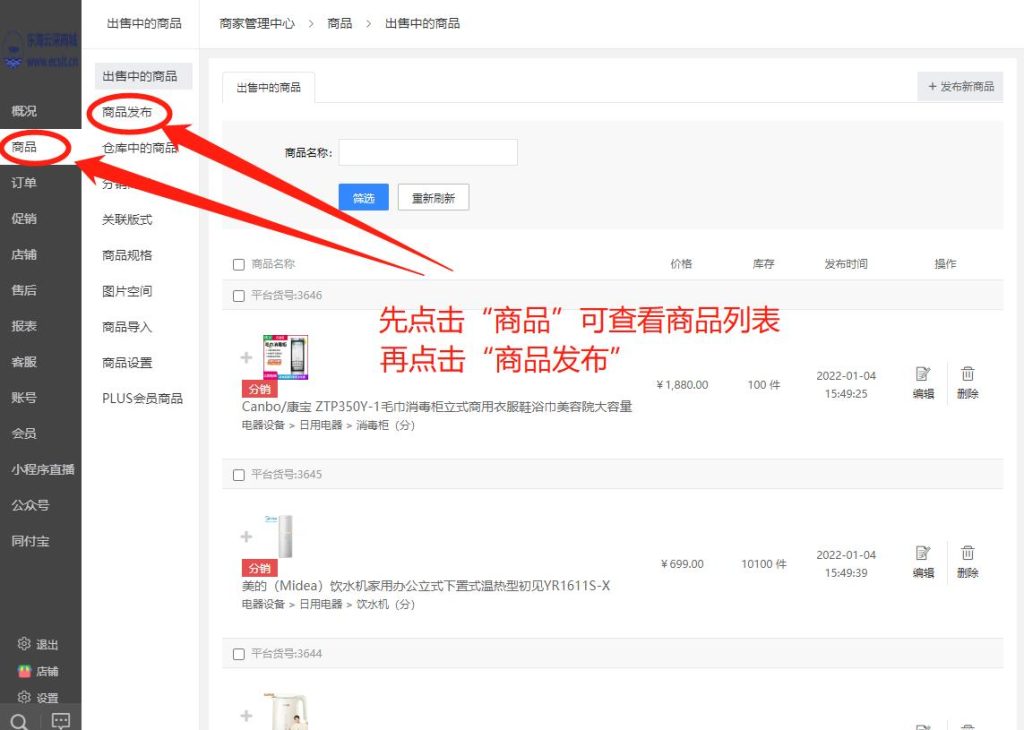Open the chat message bubble icon
This screenshot has width=1024, height=730.
[60, 718]
